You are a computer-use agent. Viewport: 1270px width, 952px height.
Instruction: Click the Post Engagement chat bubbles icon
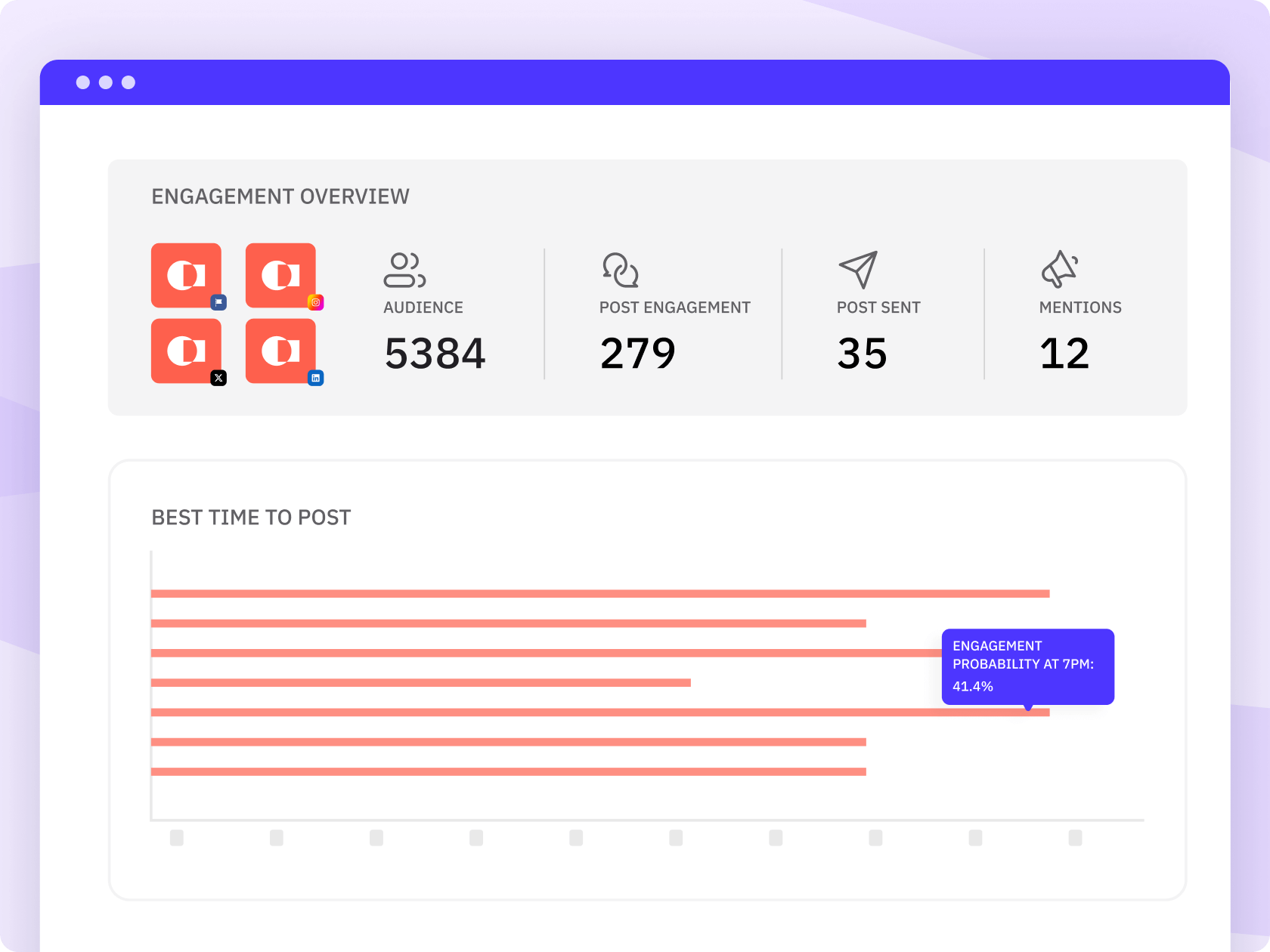(621, 270)
